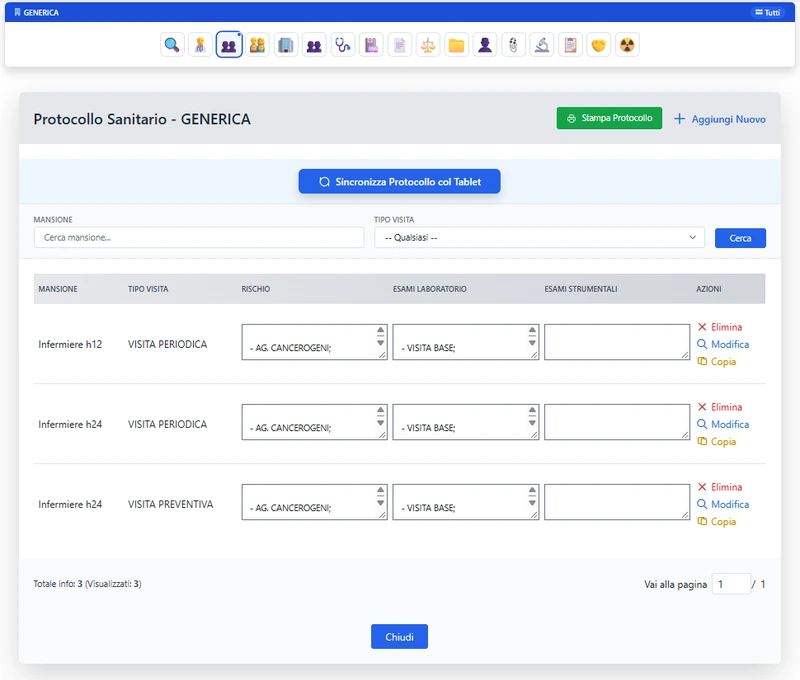Click Modifica for Infermiere h24 Visita Preventiva
This screenshot has width=800, height=680.
pyautogui.click(x=723, y=505)
